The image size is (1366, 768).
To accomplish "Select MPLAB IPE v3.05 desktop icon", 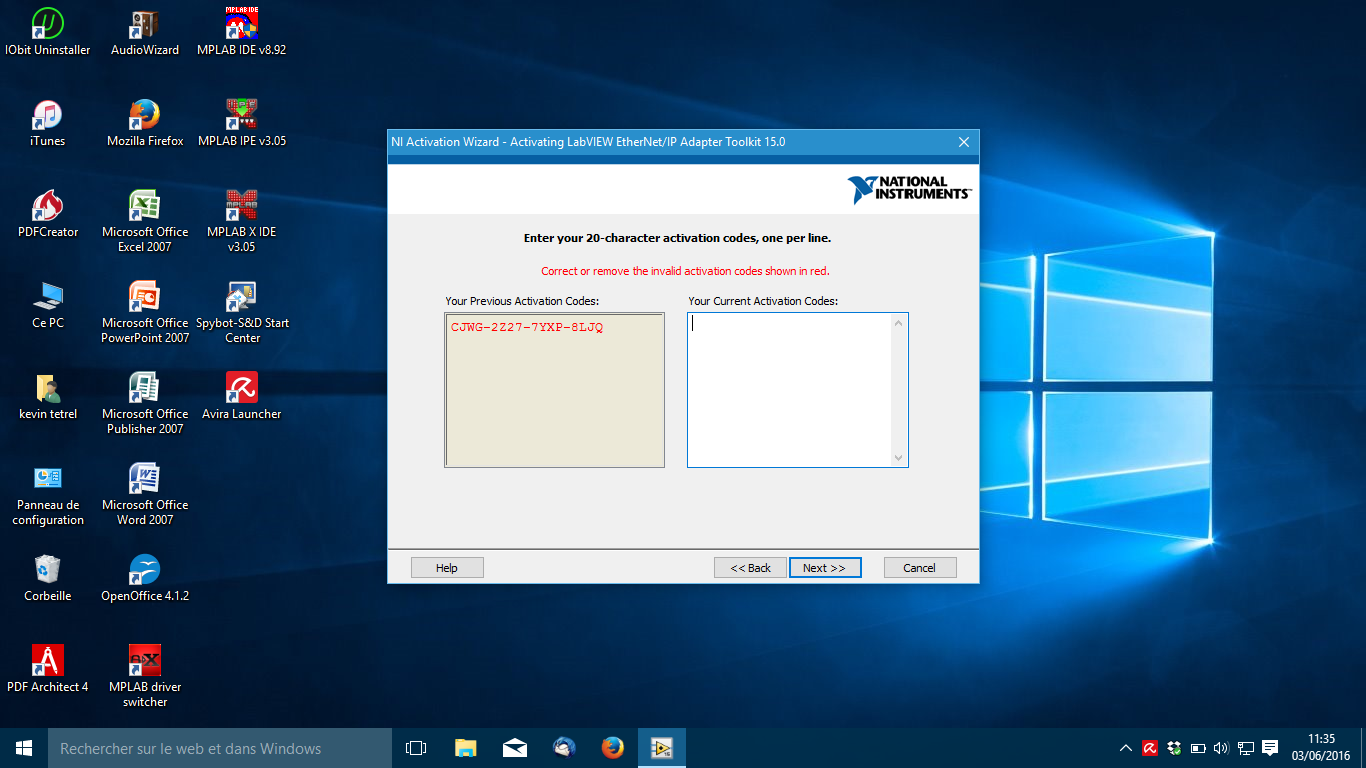I will [242, 124].
